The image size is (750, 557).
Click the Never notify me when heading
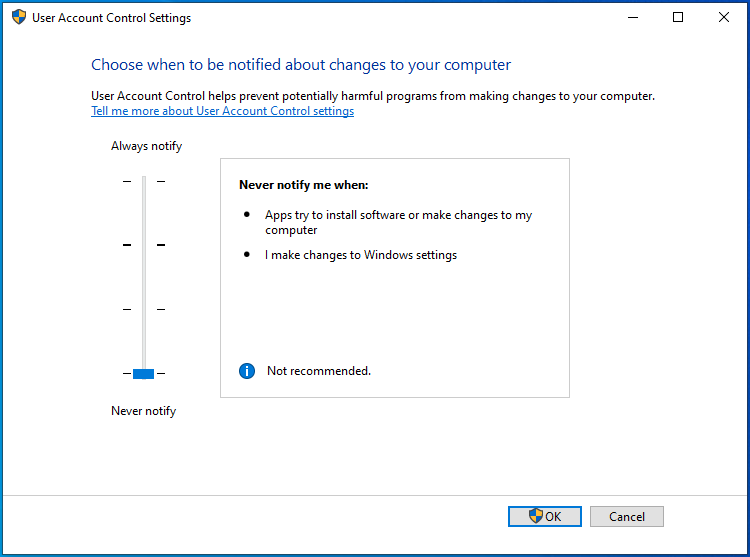click(x=304, y=185)
